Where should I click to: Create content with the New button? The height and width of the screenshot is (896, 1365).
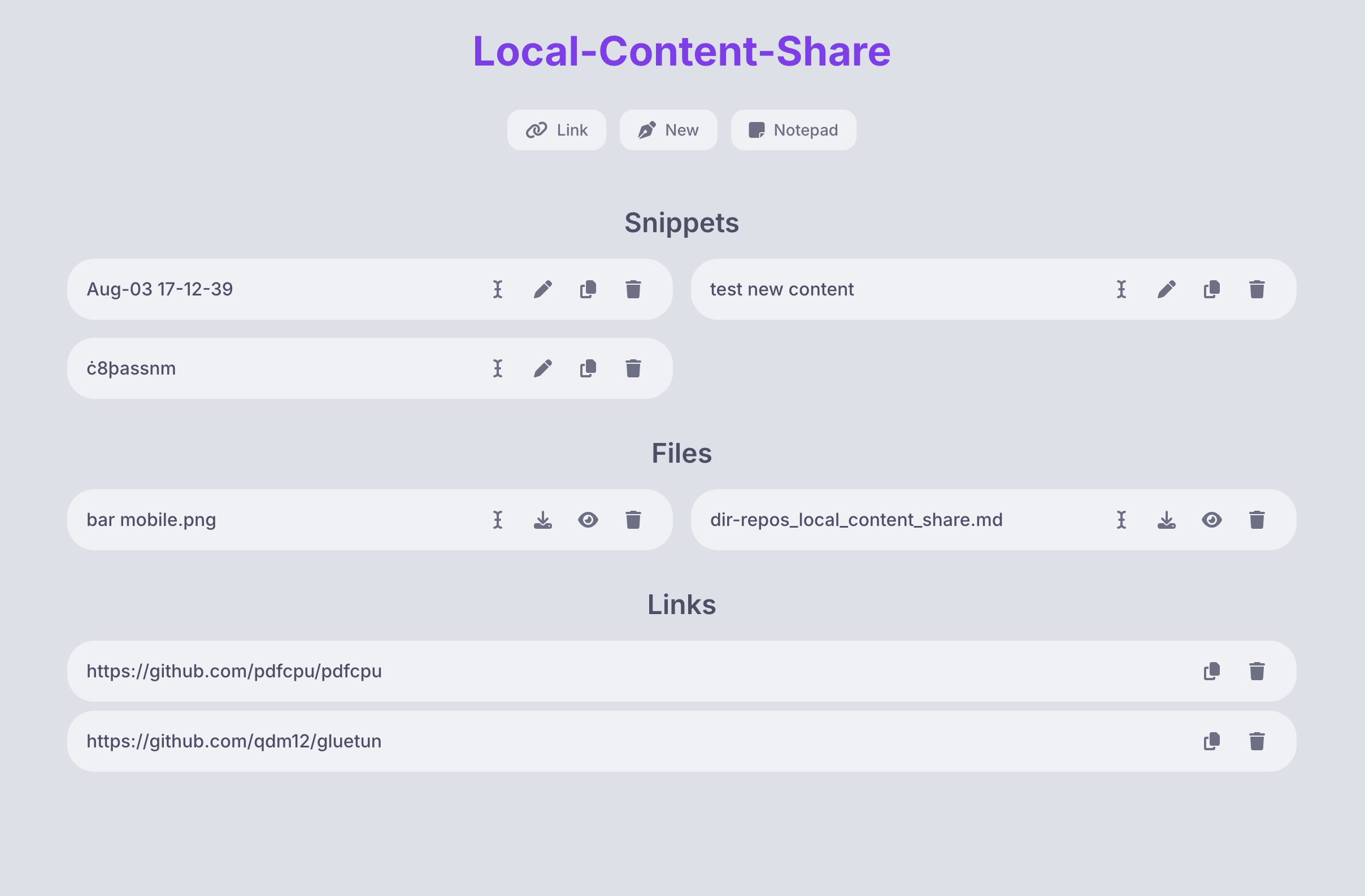(668, 129)
